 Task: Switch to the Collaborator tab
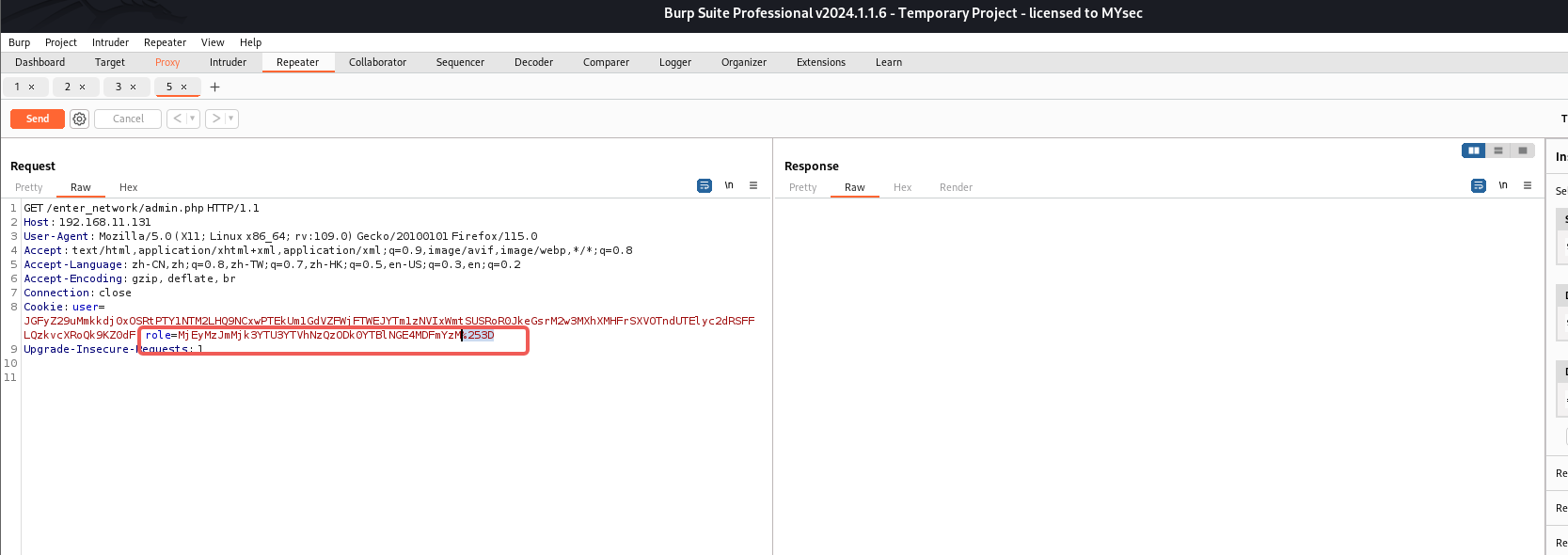coord(377,62)
